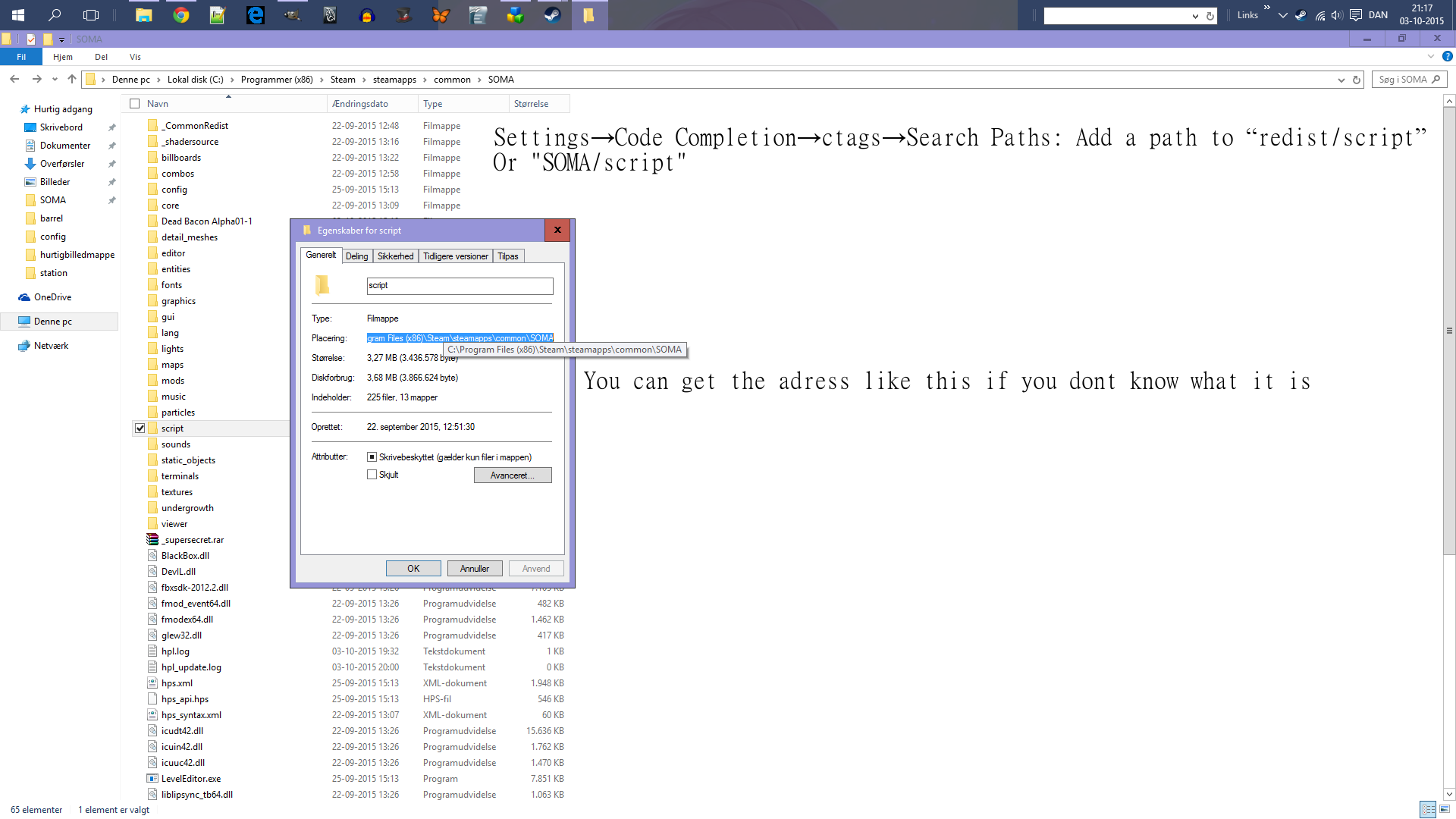Click Annuller to cancel dialog
The height and width of the screenshot is (819, 1456).
475,569
